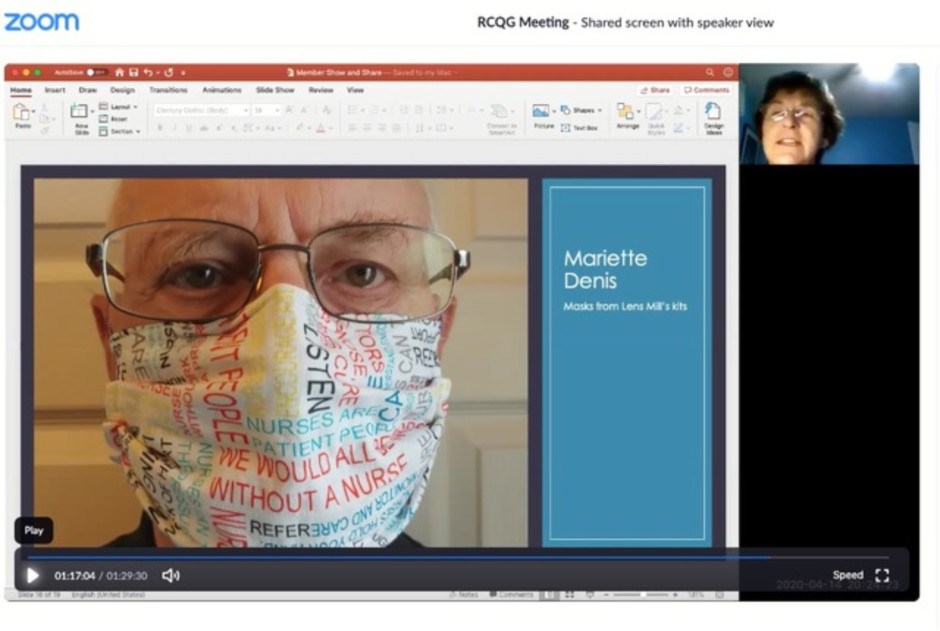The width and height of the screenshot is (940, 631).
Task: Expand the quick access toolbar customize arrow
Action: [x=183, y=73]
